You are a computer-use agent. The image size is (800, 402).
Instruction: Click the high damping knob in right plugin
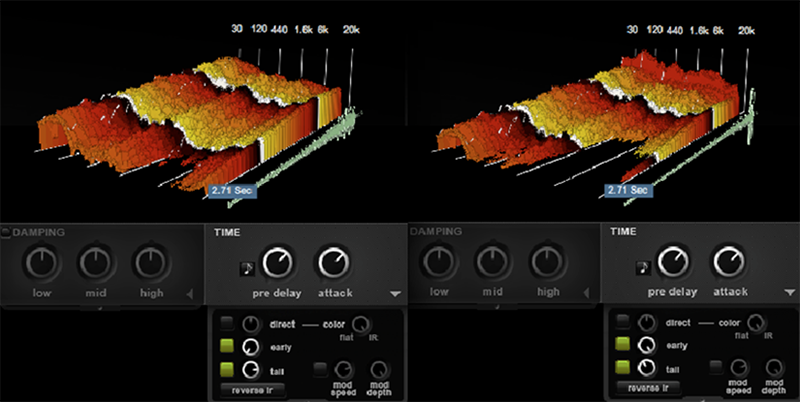coord(547,263)
